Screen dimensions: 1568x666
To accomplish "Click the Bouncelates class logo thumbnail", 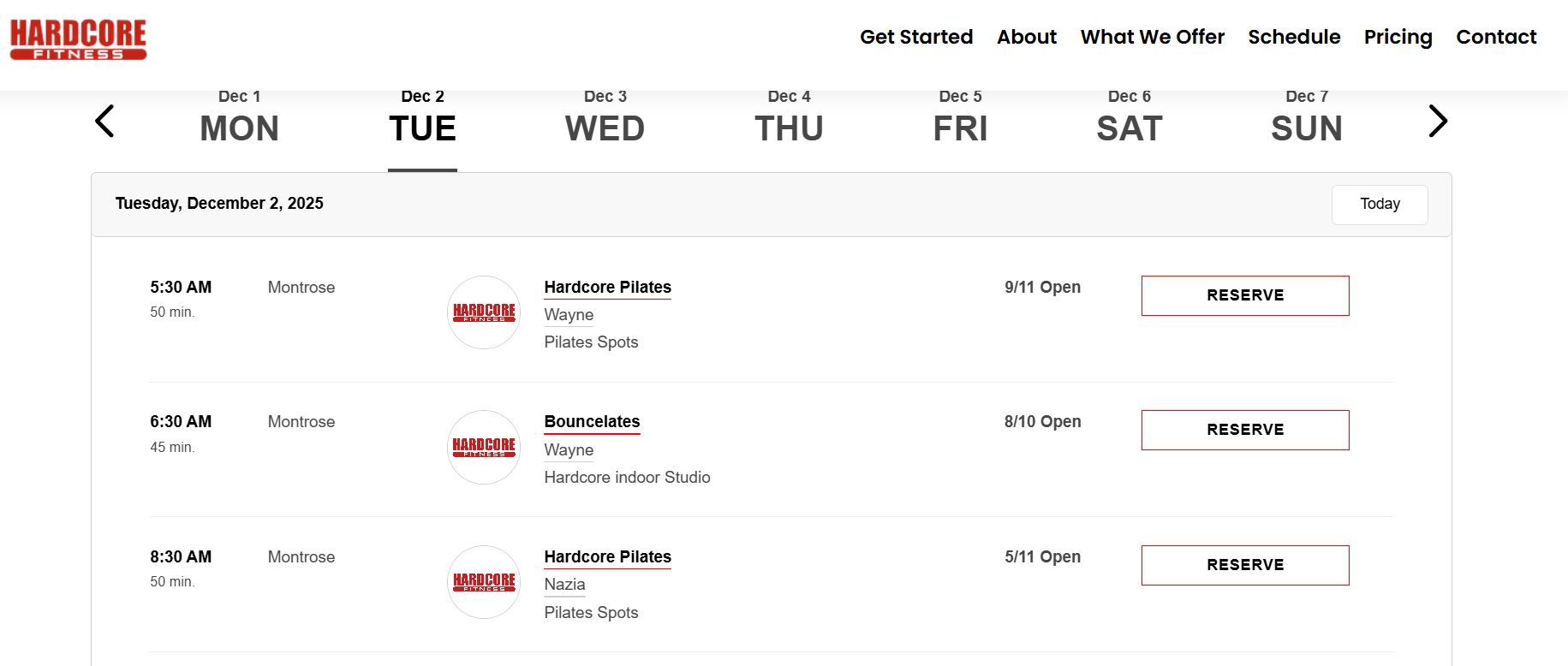I will coord(484,447).
